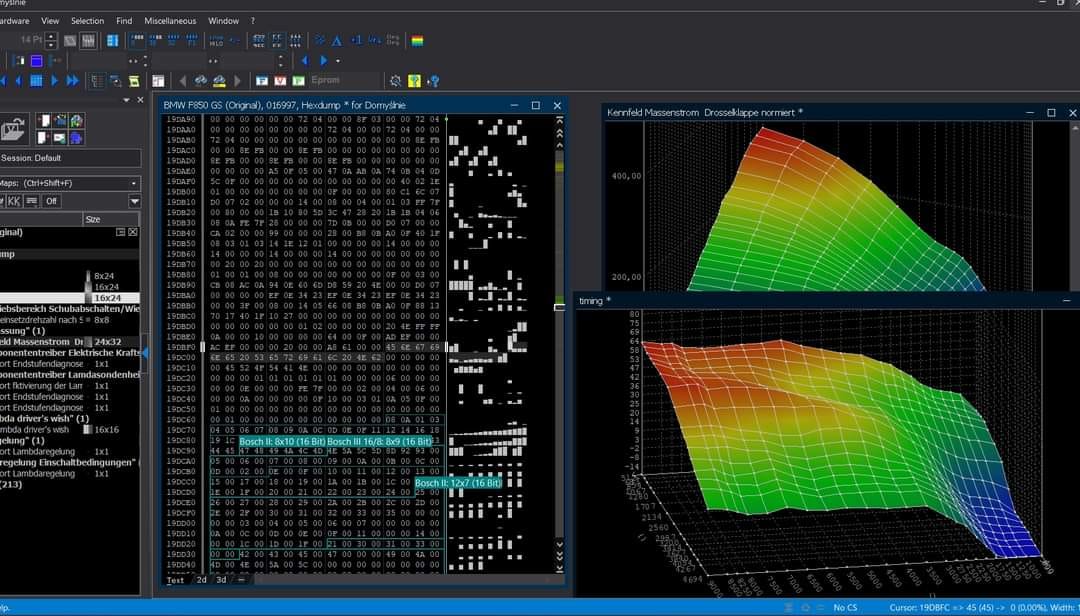Toggle the KK map filter button

click(x=14, y=201)
